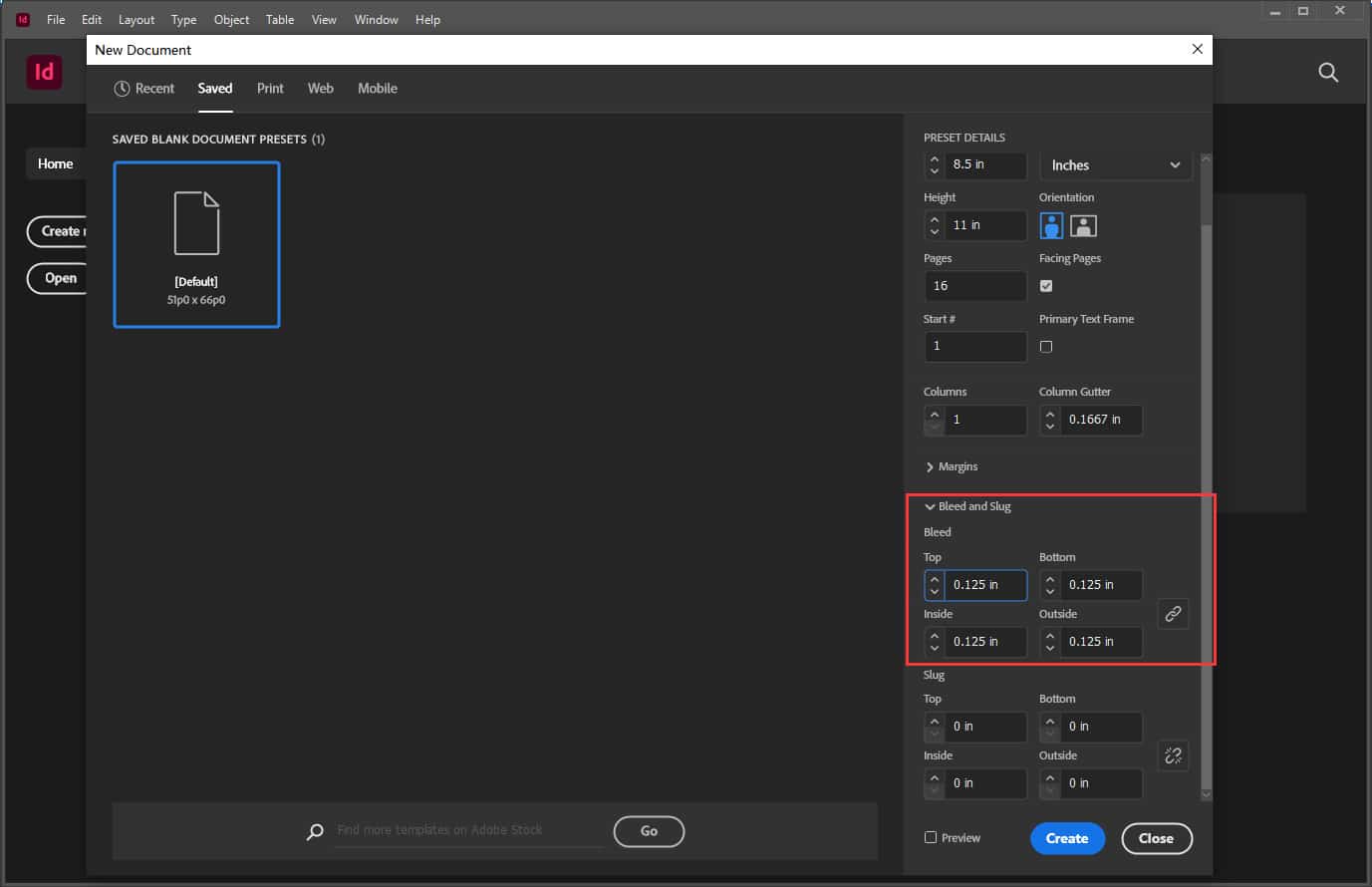Click the small InDesign app icon in title bar

pyautogui.click(x=23, y=19)
